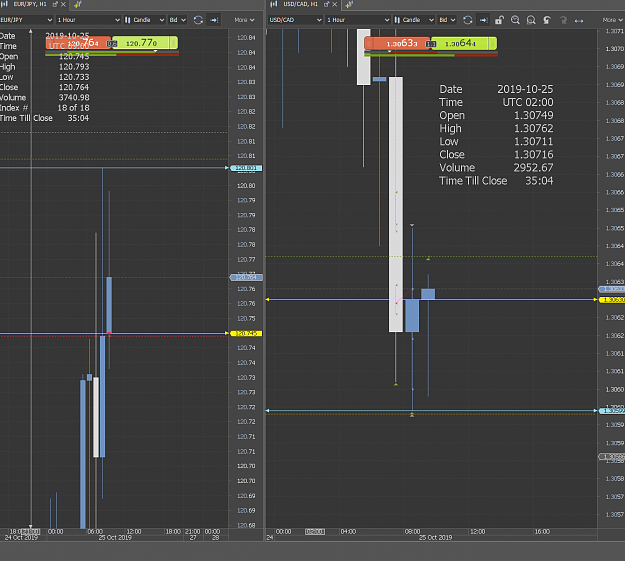
Task: Open the EUR/JPY Bid side dropdown
Action: (x=177, y=20)
